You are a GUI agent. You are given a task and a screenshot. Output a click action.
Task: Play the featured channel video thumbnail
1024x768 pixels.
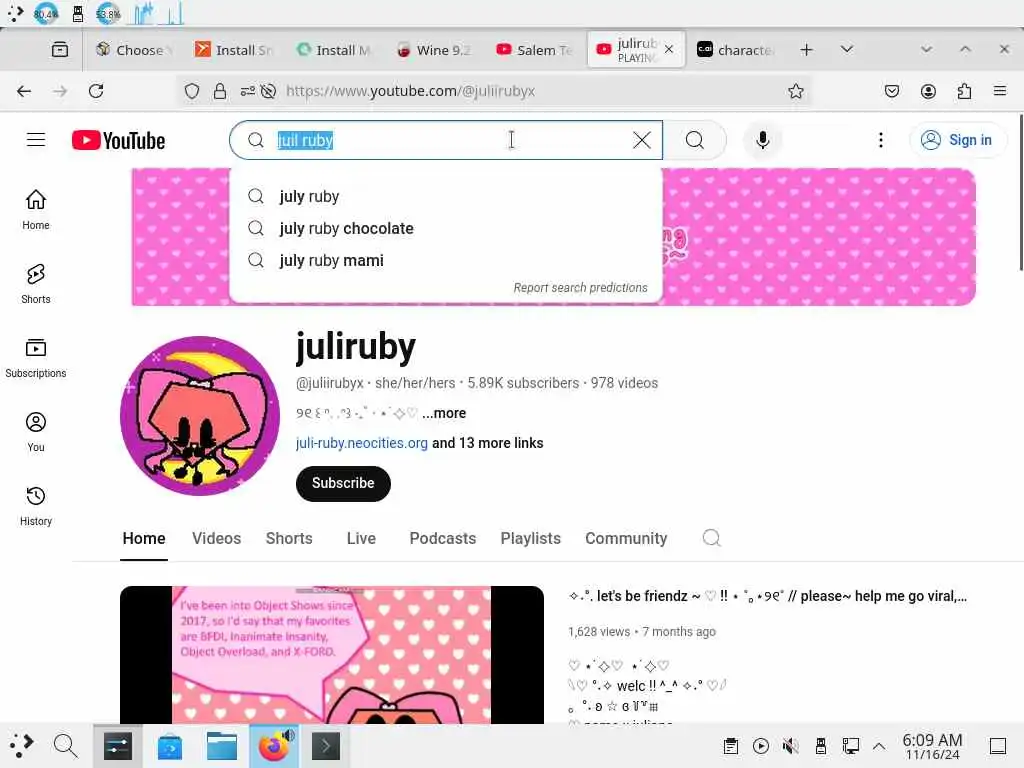[x=332, y=654]
